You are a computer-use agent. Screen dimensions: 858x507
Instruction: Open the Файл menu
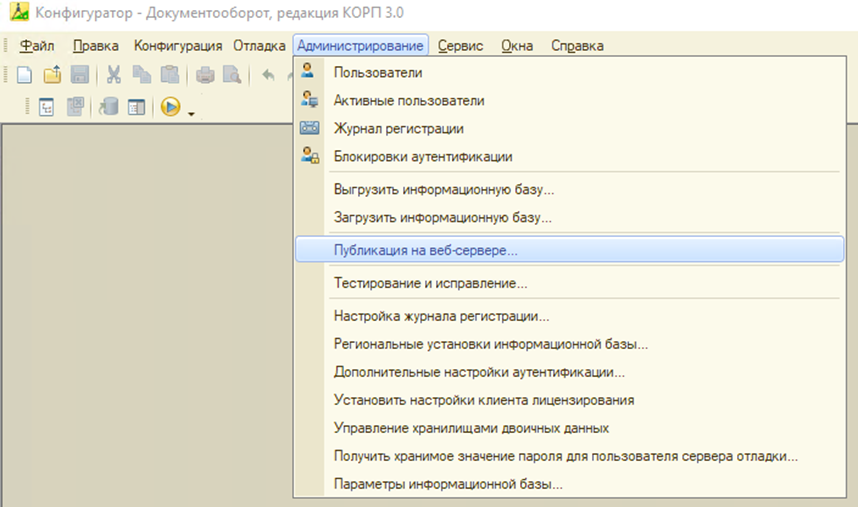point(37,46)
